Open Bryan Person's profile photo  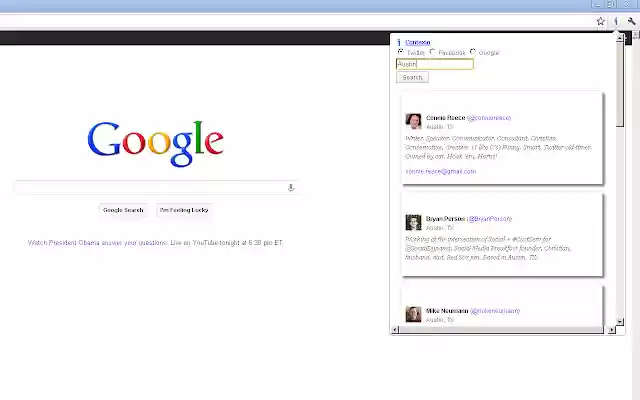[413, 222]
